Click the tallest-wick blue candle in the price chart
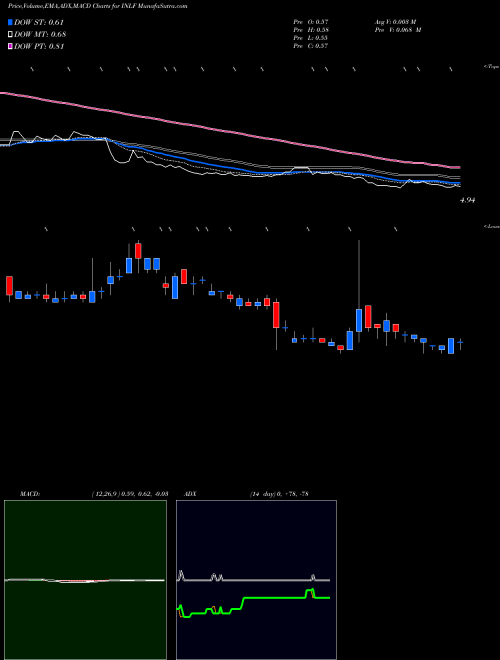This screenshot has width=500, height=660. pyautogui.click(x=359, y=320)
